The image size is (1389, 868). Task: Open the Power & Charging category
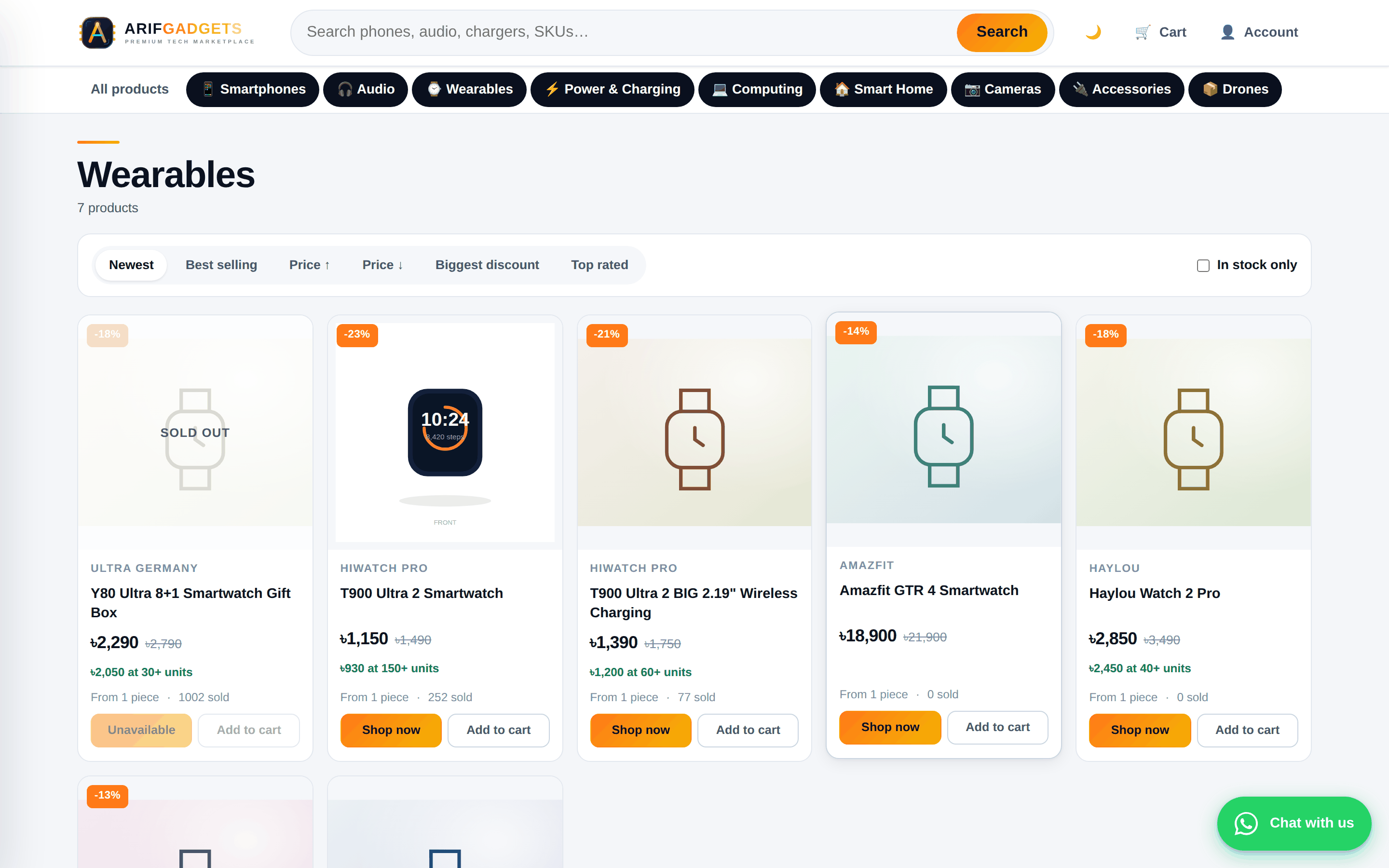612,90
